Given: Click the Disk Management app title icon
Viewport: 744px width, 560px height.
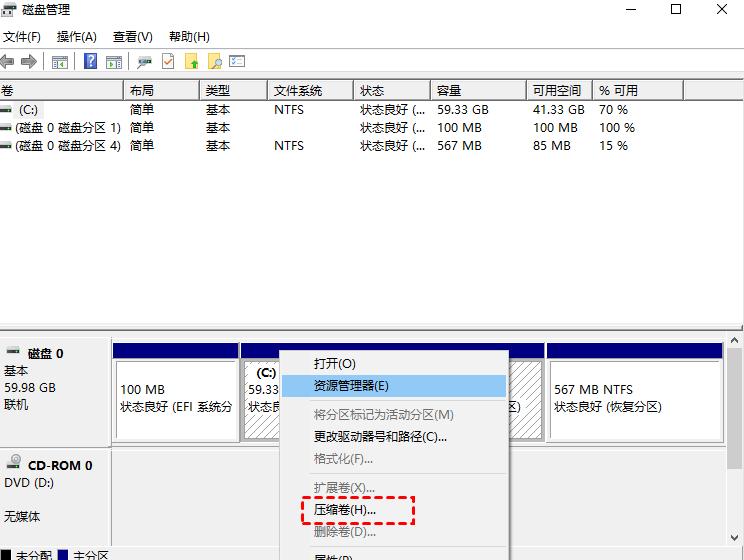Looking at the screenshot, I should tap(9, 9).
